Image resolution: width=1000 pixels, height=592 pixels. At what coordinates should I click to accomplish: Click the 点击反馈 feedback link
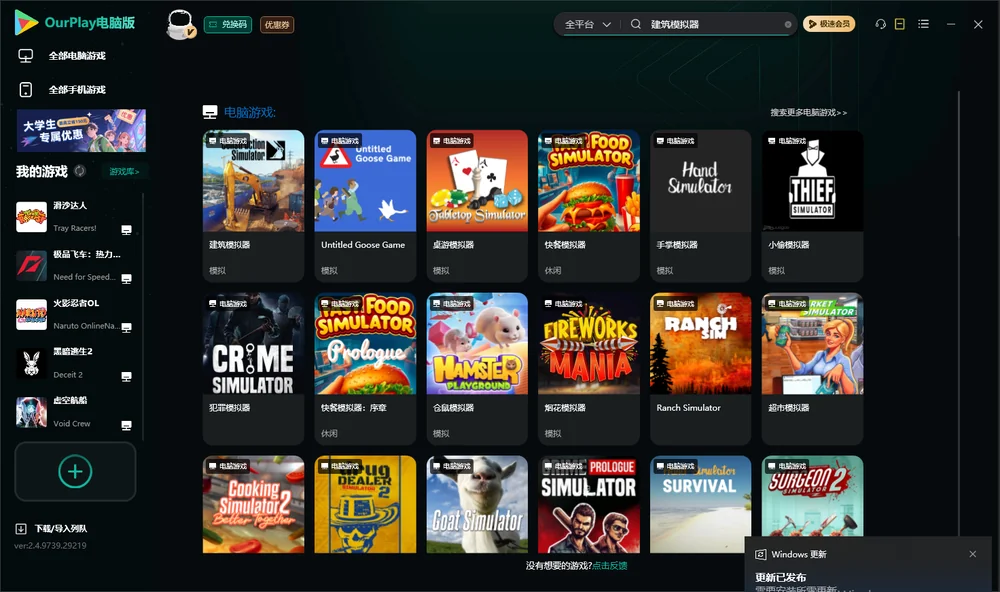click(x=610, y=565)
